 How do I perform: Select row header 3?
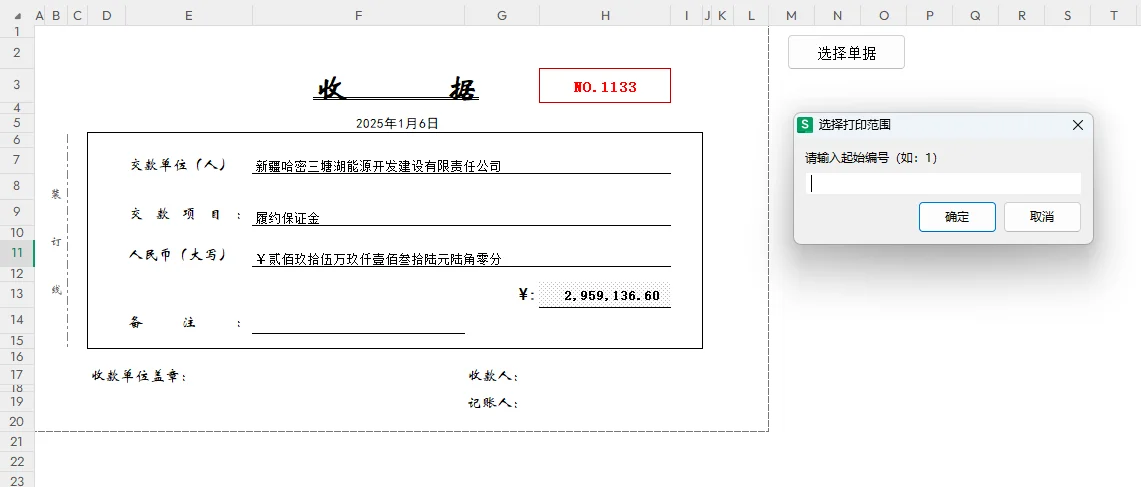coord(17,85)
